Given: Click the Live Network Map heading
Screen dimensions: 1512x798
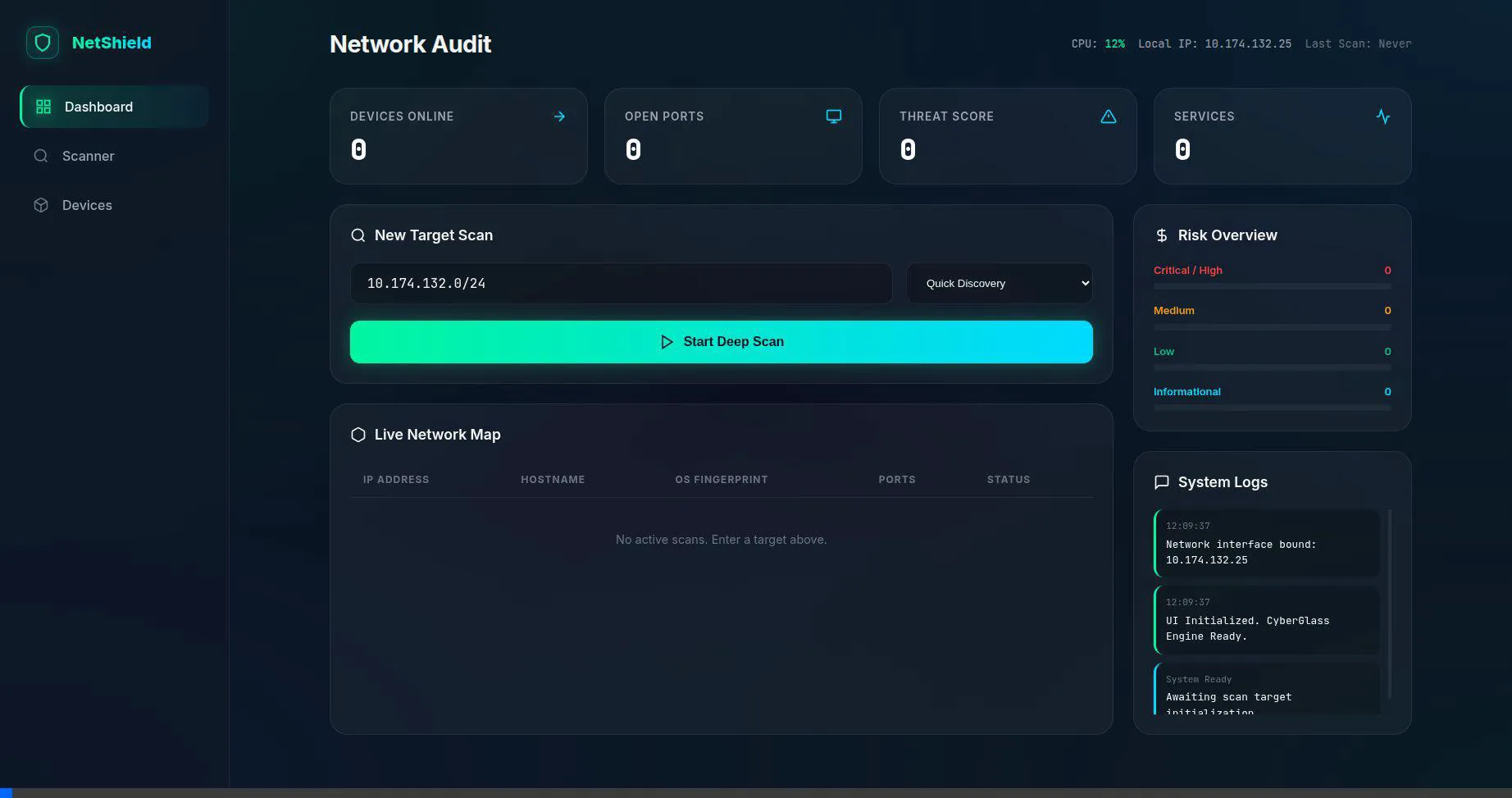Looking at the screenshot, I should point(437,435).
